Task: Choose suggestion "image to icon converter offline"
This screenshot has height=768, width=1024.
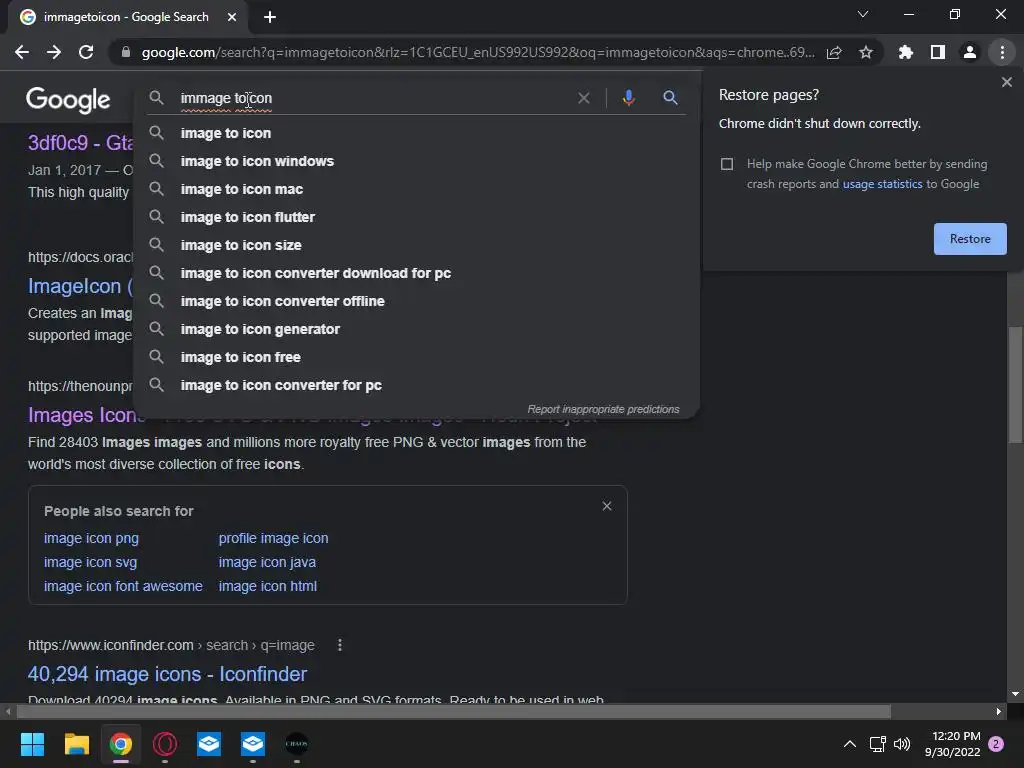Action: [416, 302]
